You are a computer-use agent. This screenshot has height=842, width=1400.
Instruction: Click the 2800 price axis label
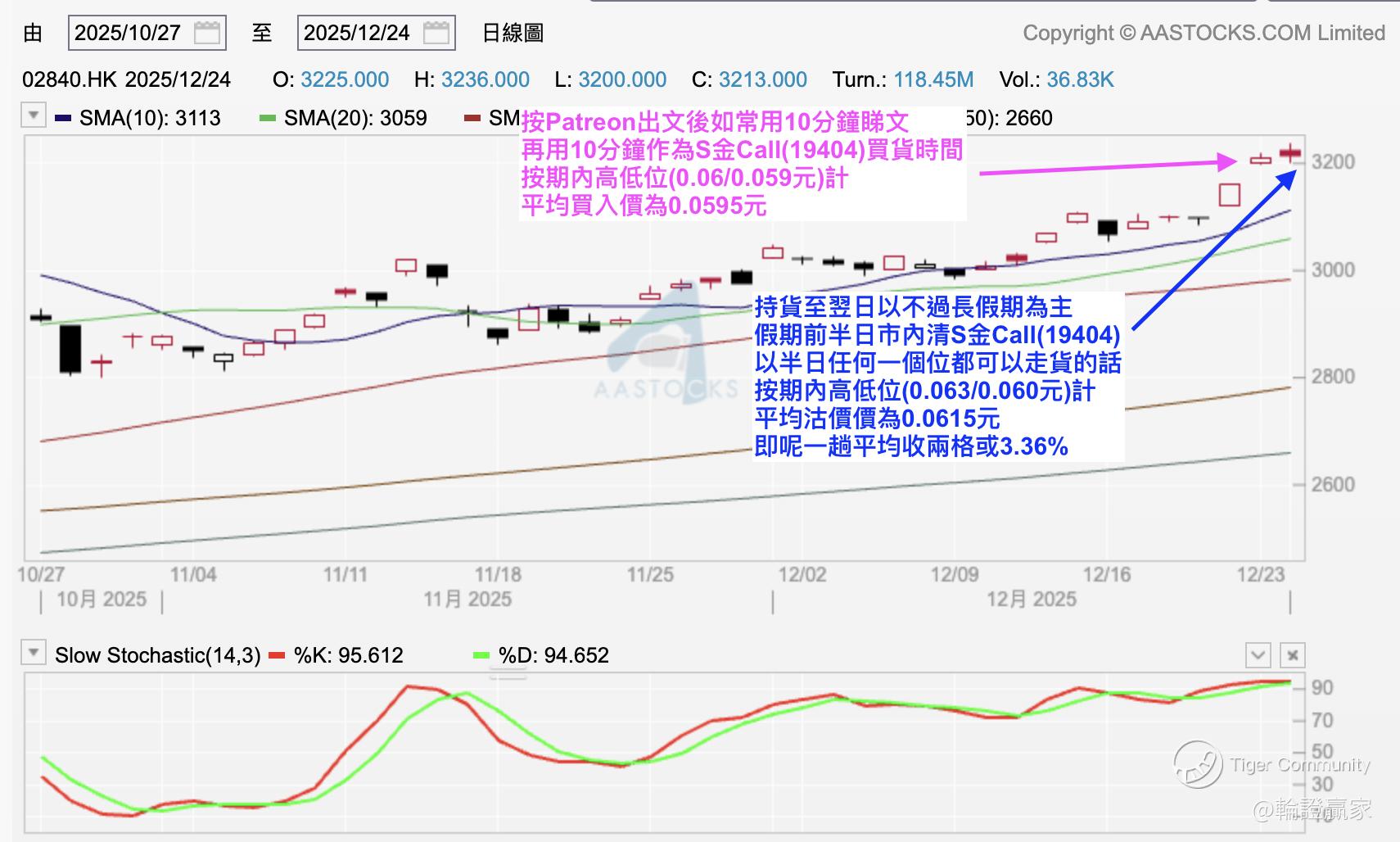tap(1333, 377)
